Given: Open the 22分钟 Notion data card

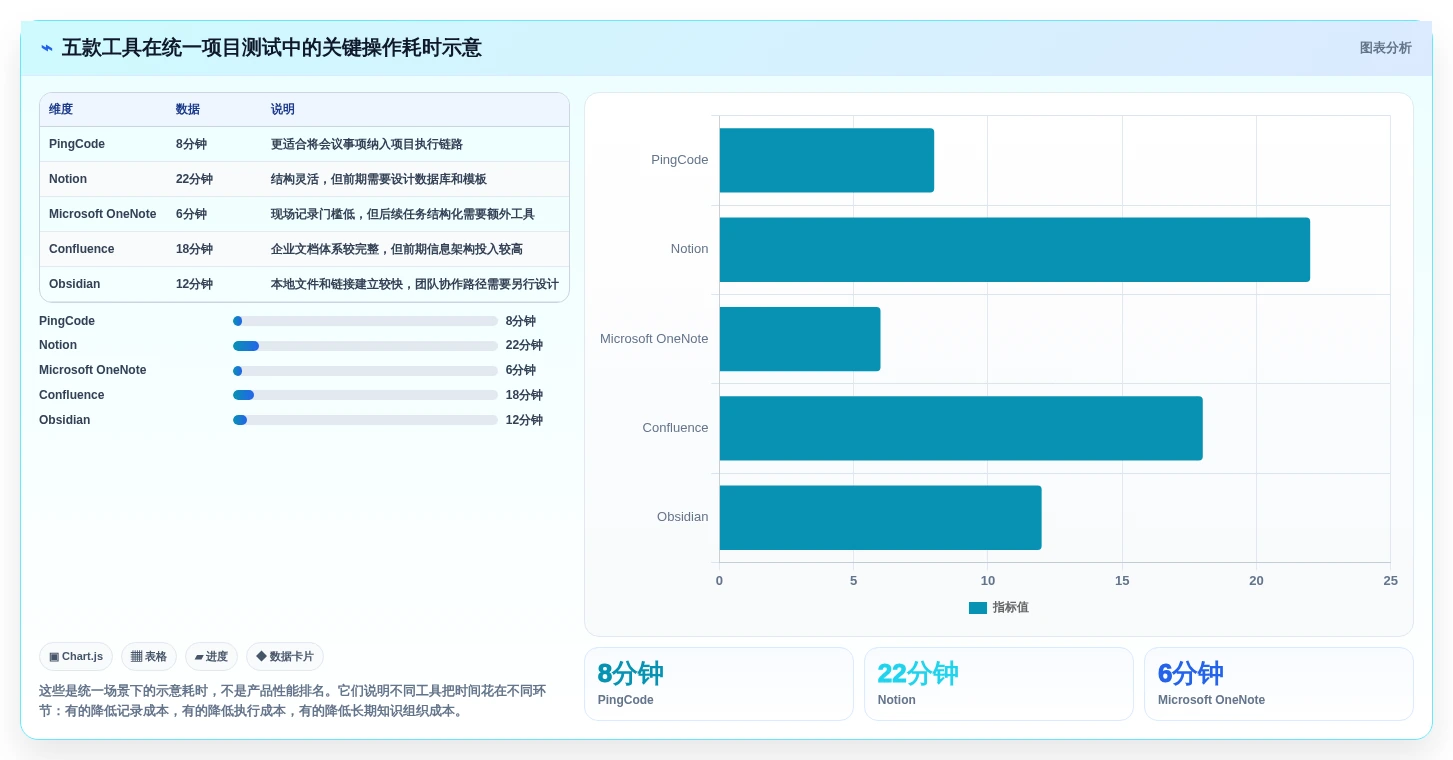Looking at the screenshot, I should click(999, 684).
